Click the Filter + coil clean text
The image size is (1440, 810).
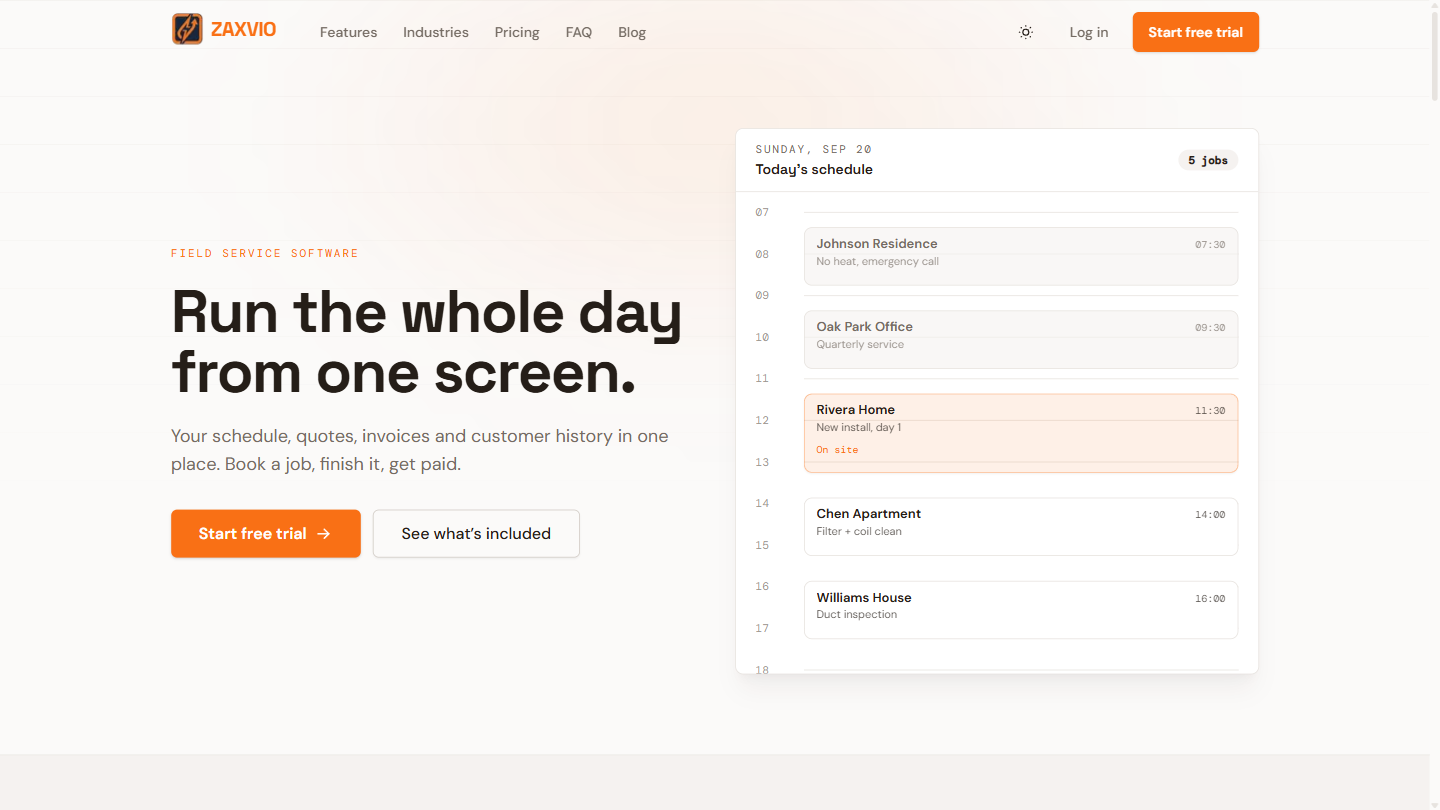click(x=859, y=532)
